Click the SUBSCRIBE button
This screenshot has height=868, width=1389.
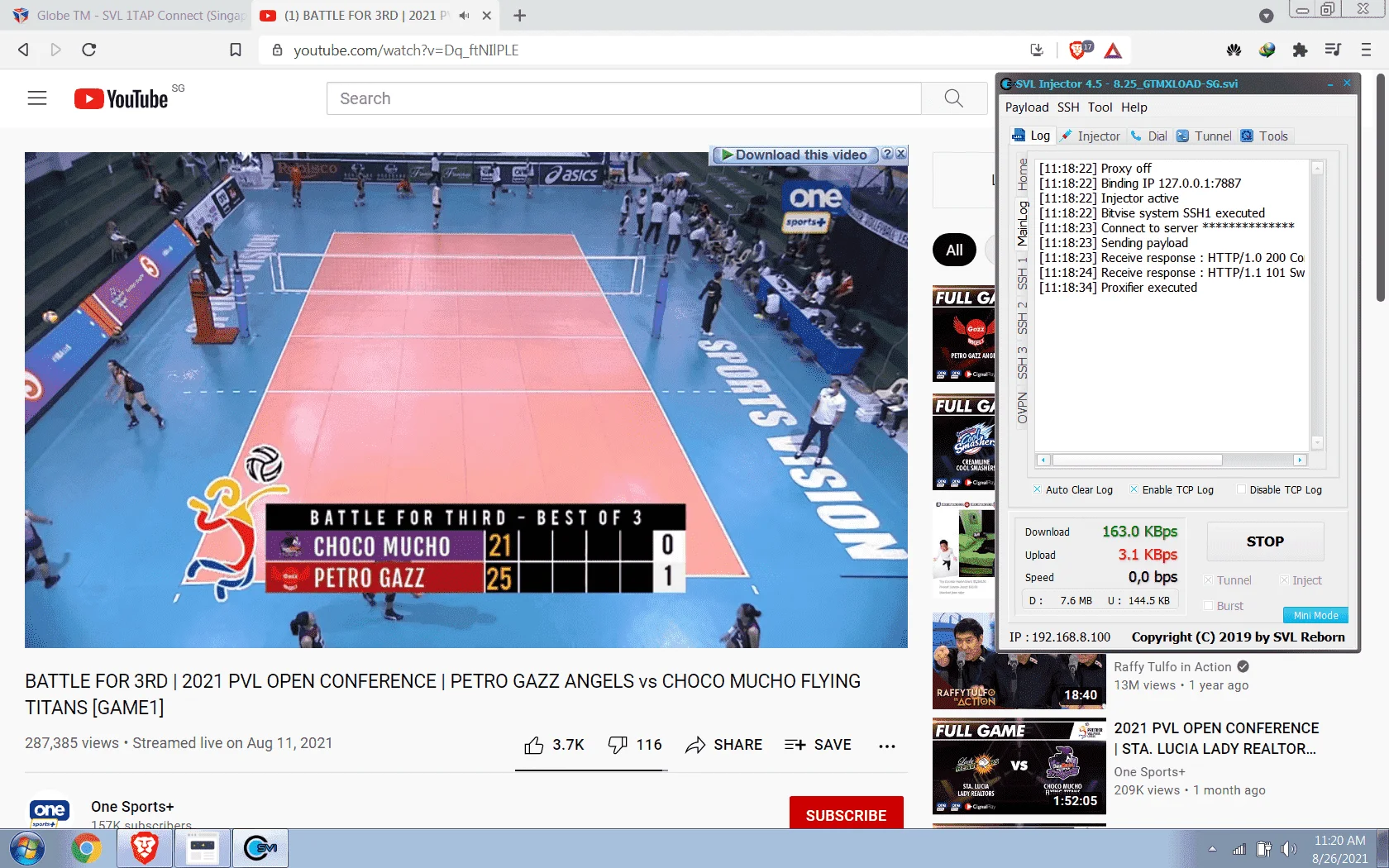pos(846,815)
